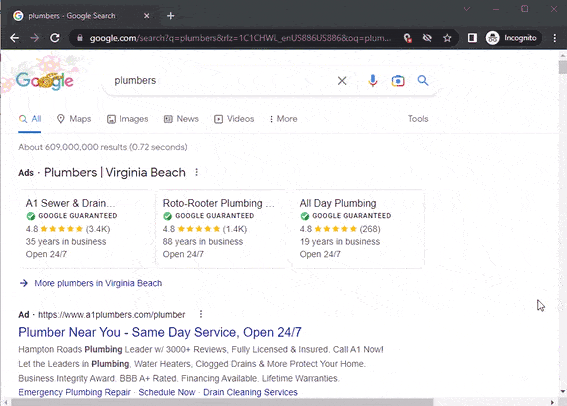This screenshot has height=406, width=567.
Task: Expand the More search categories menu
Action: tap(284, 119)
